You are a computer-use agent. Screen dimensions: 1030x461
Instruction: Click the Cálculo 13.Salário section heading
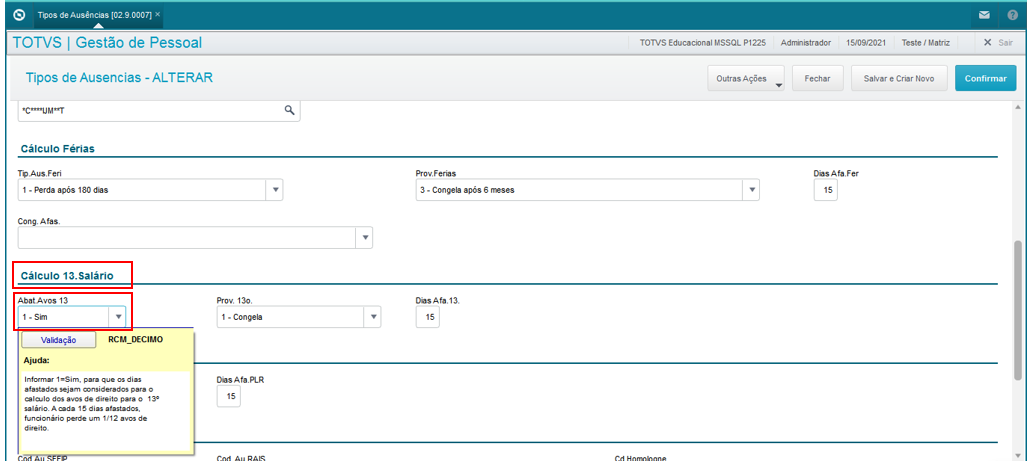coord(67,276)
